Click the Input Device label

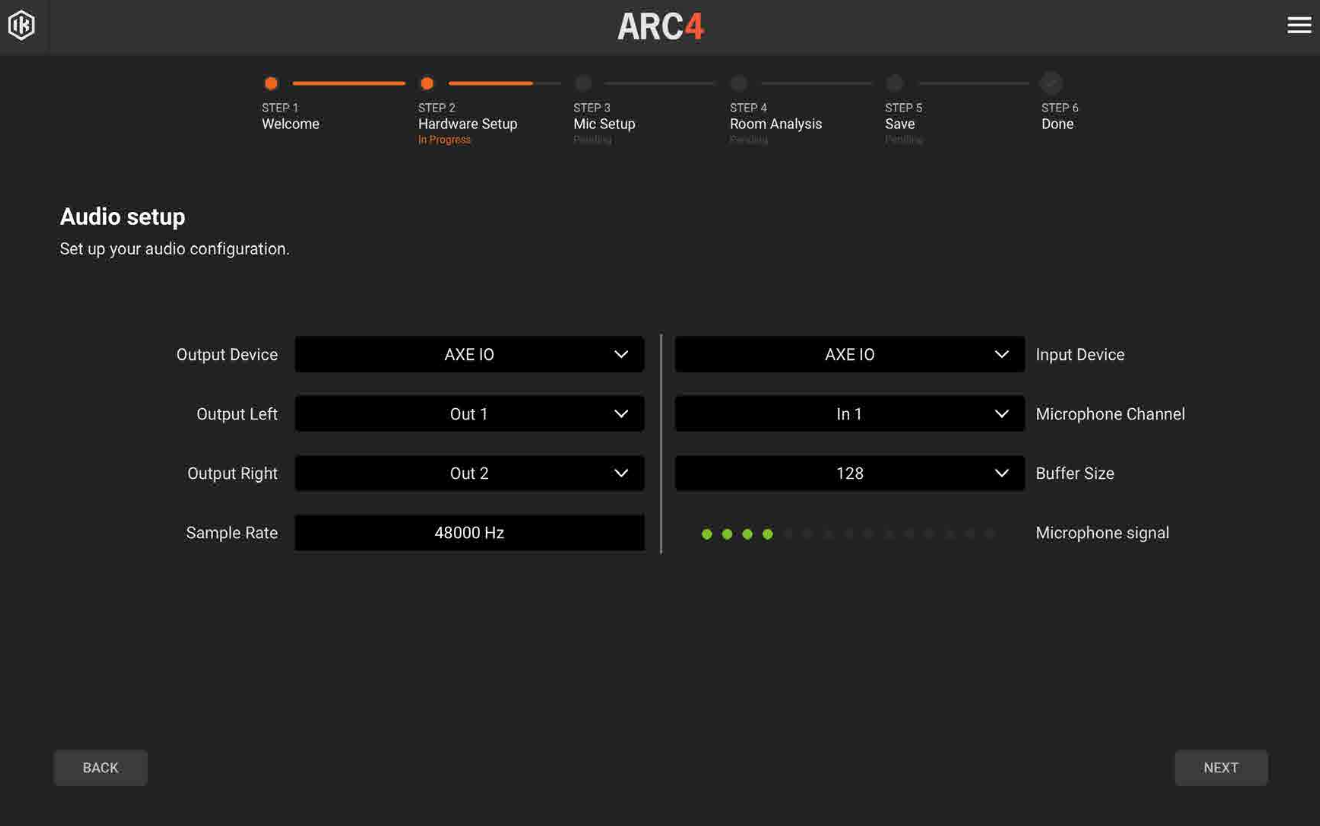(x=1080, y=354)
